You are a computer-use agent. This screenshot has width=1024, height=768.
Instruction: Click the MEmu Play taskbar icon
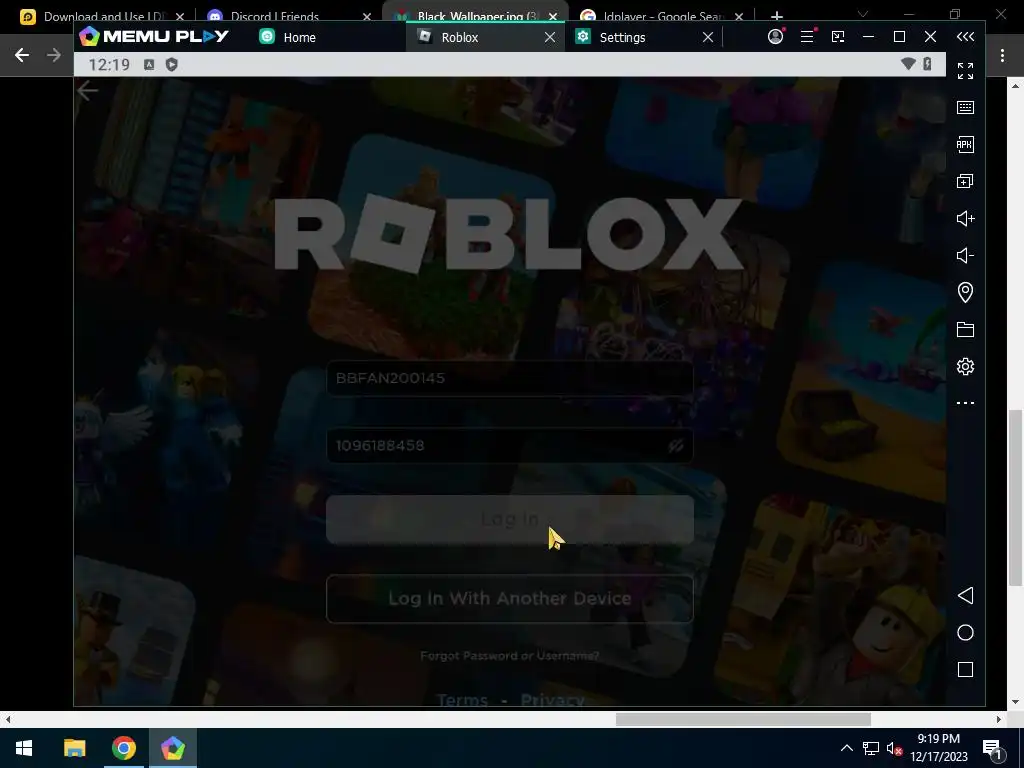[172, 748]
